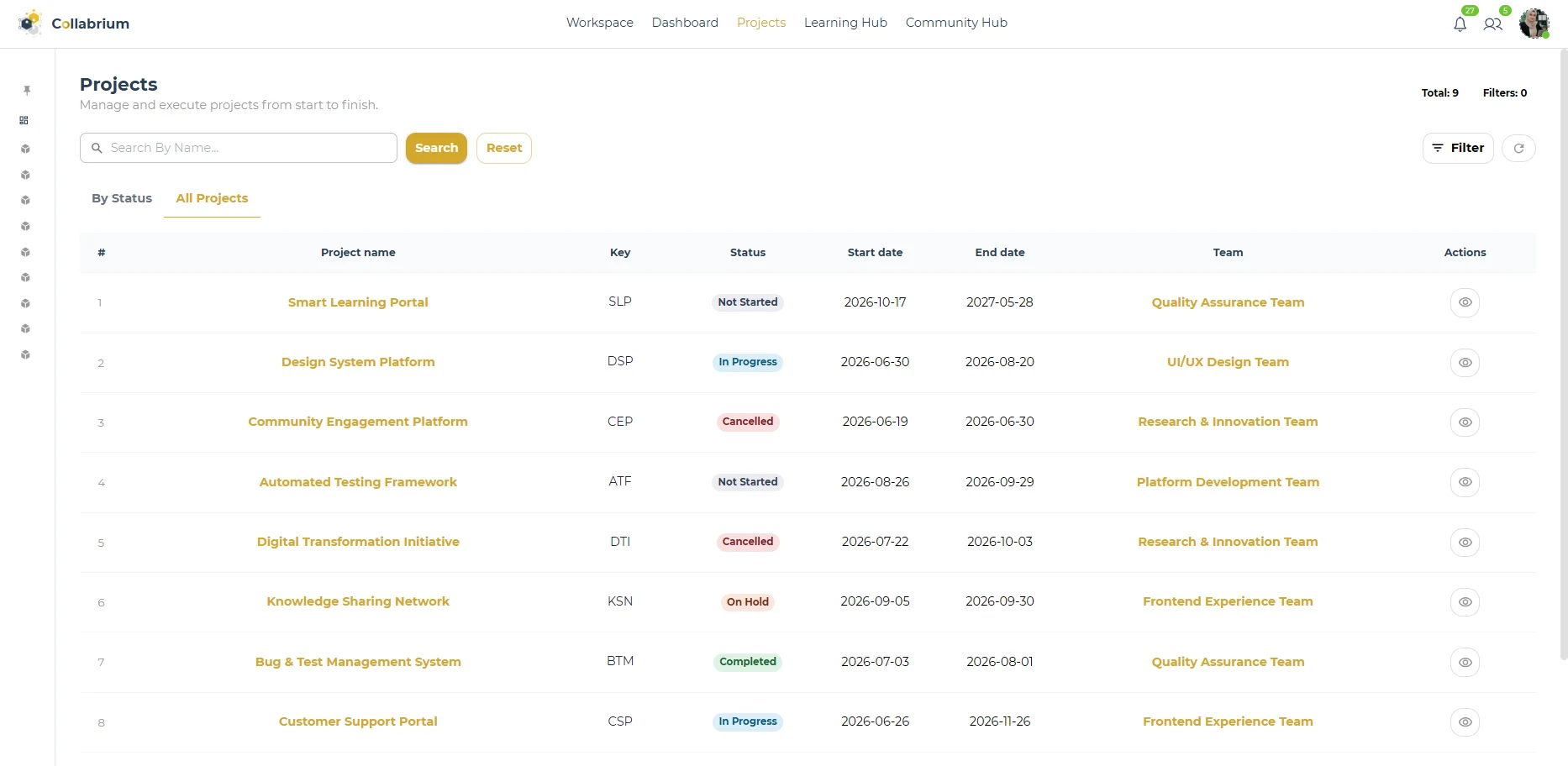The width and height of the screenshot is (1568, 766).
Task: Open the UI/UX Design Team link
Action: [1228, 362]
